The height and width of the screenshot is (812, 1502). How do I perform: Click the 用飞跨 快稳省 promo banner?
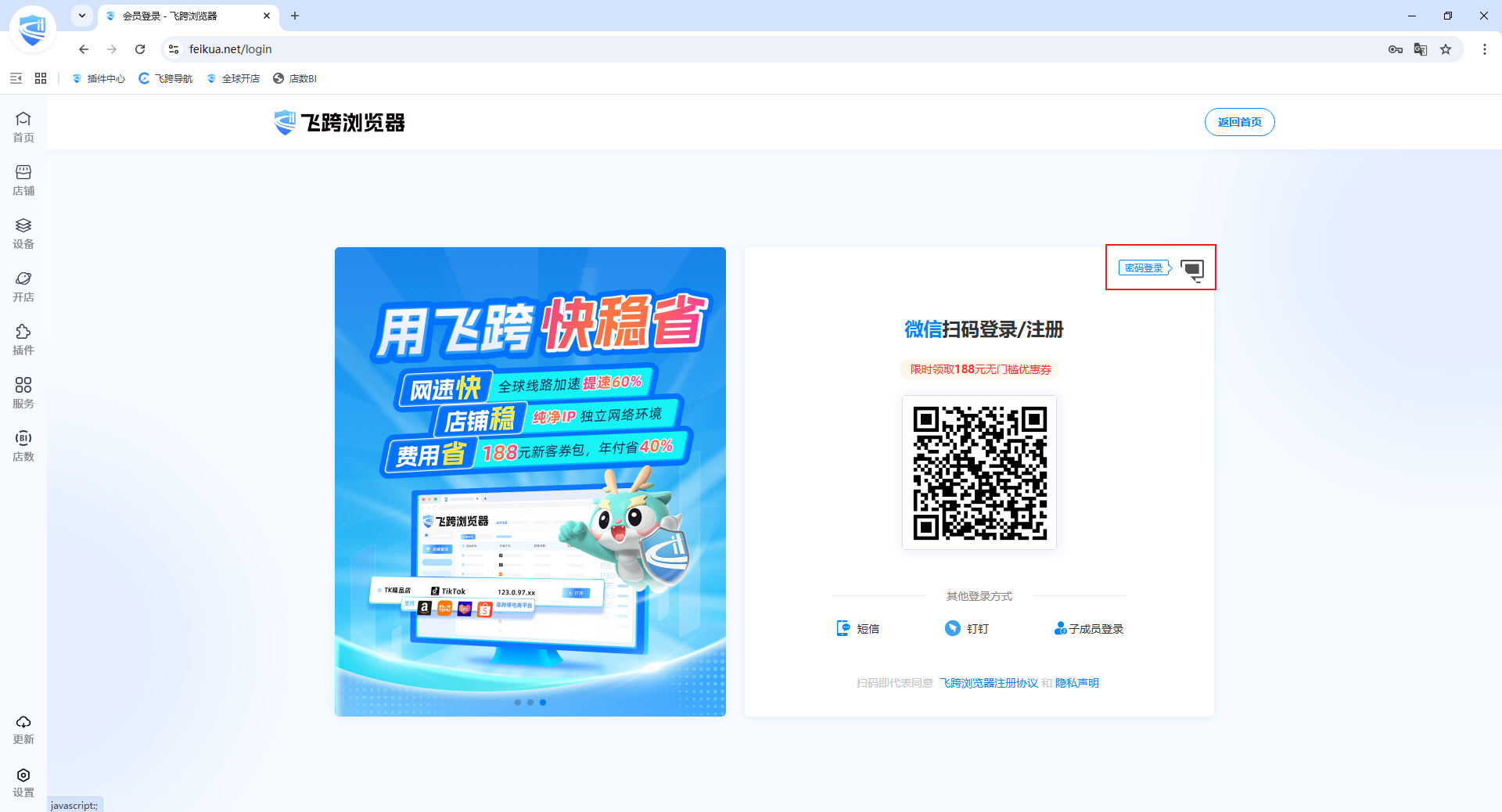click(x=530, y=482)
